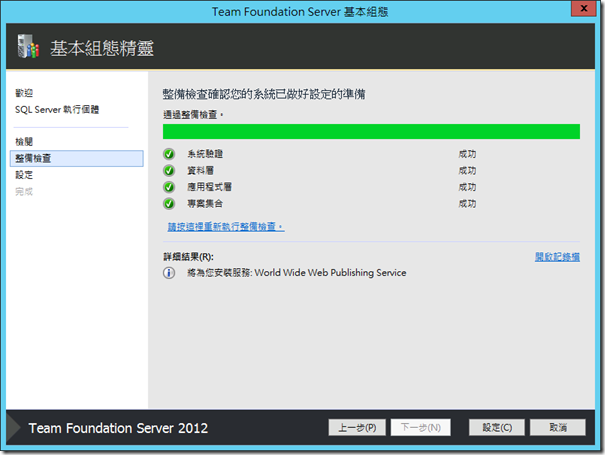Click the link to rerun readiness checks

pyautogui.click(x=226, y=227)
